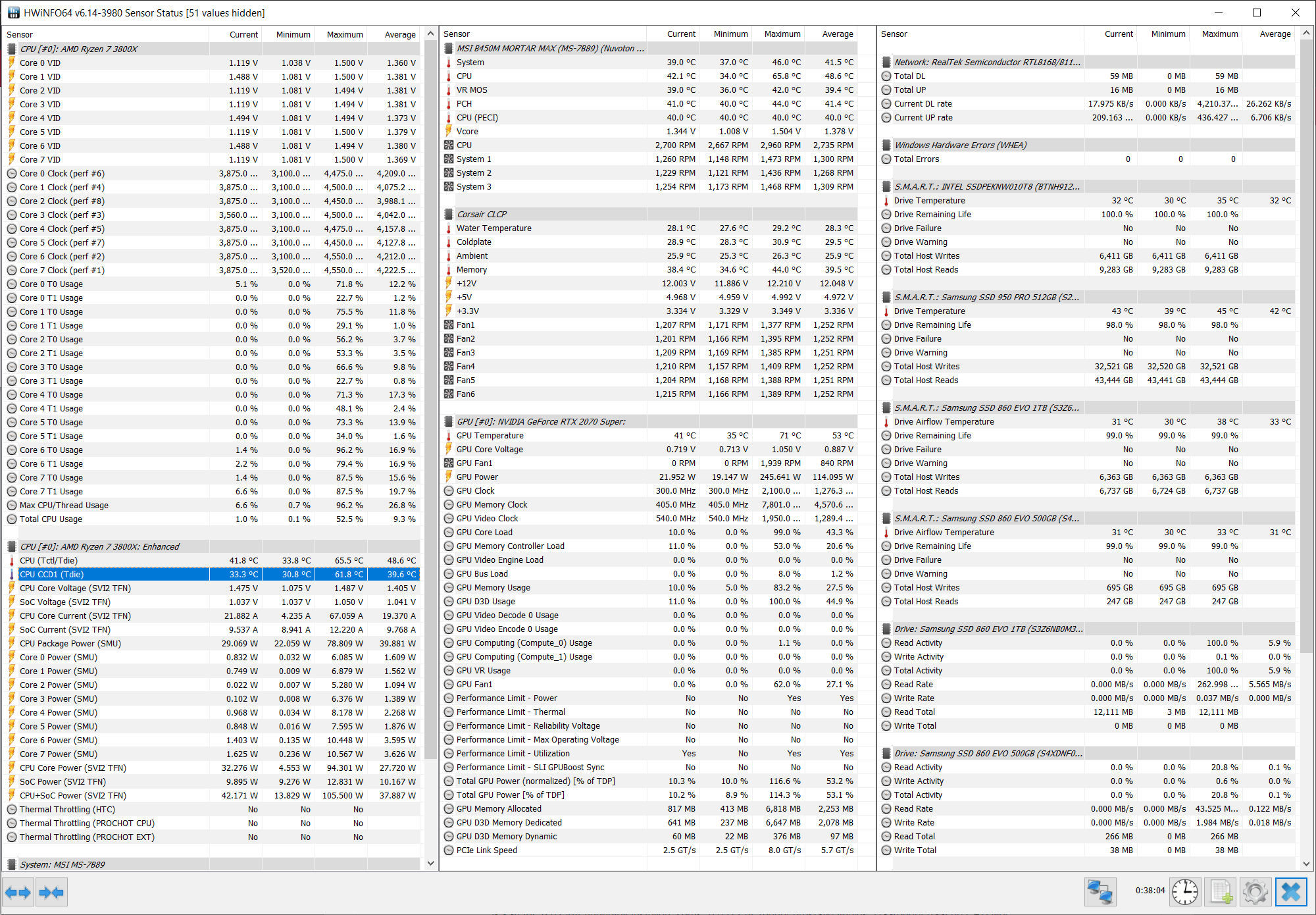
Task: Open sensor settings gear icon
Action: pyautogui.click(x=1255, y=893)
